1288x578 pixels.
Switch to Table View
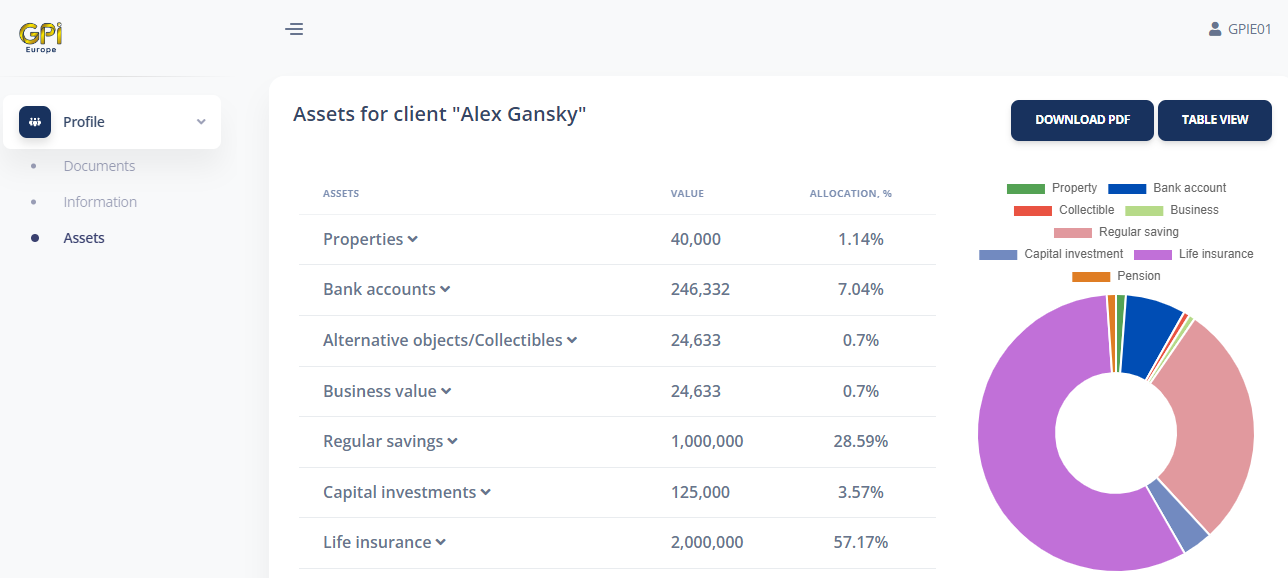(x=1215, y=120)
